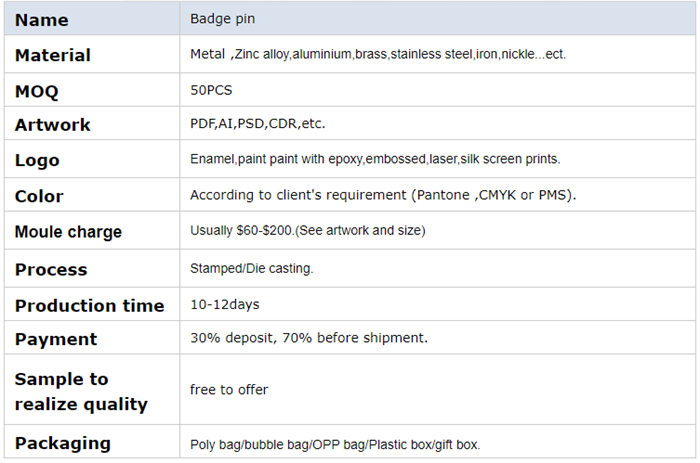The height and width of the screenshot is (463, 700).
Task: Select the "50PCS" value
Action: [209, 90]
